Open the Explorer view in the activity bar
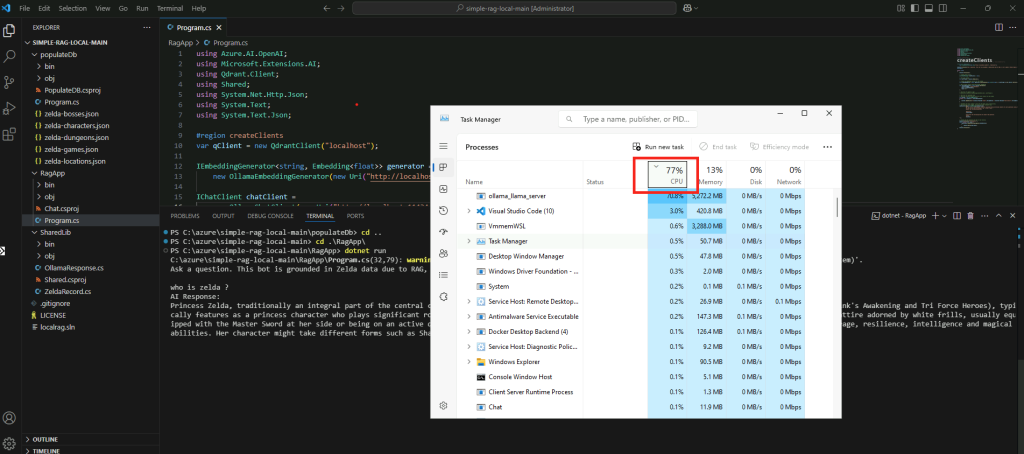This screenshot has width=1024, height=454. tap(9, 30)
